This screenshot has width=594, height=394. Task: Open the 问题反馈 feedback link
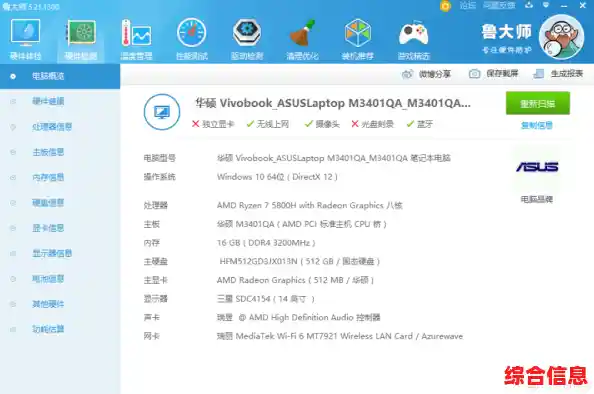click(x=499, y=5)
